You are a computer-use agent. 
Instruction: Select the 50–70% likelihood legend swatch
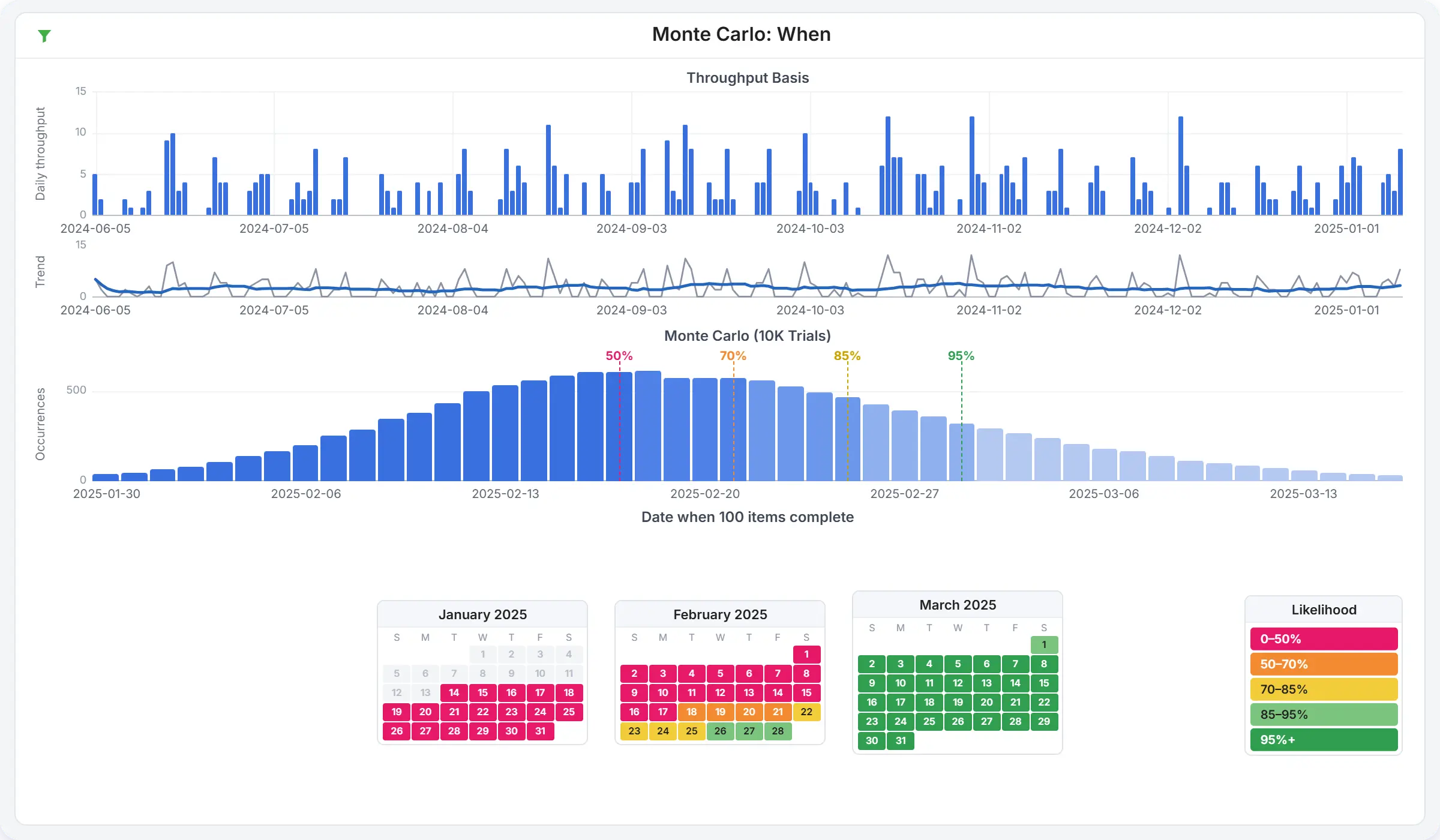pos(1324,664)
